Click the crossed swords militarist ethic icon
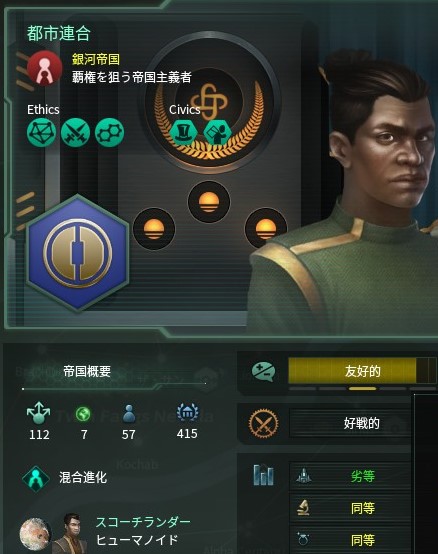 pyautogui.click(x=76, y=133)
